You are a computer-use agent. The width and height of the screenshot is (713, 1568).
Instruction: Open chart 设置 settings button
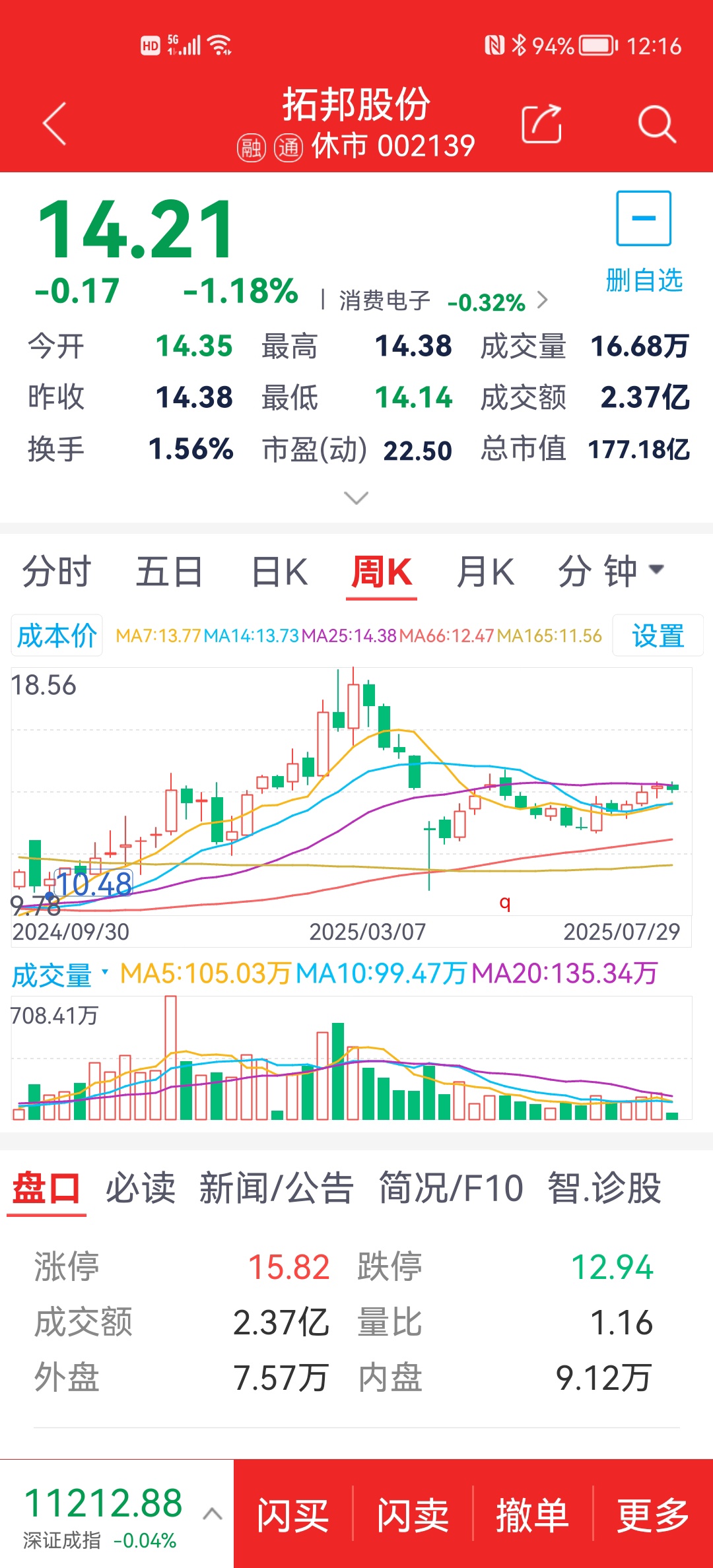[658, 636]
